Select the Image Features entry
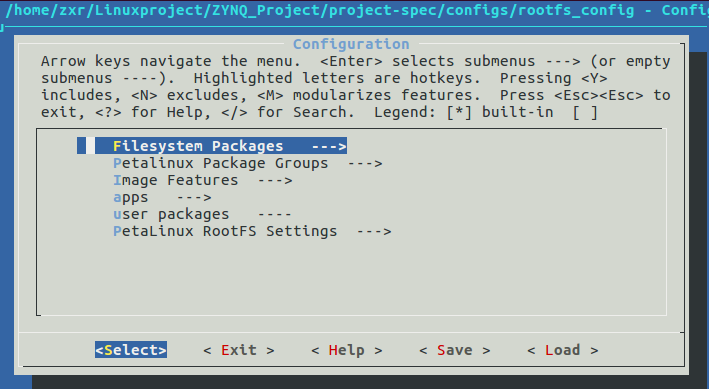Screen dimensions: 709x389 [x=203, y=180]
